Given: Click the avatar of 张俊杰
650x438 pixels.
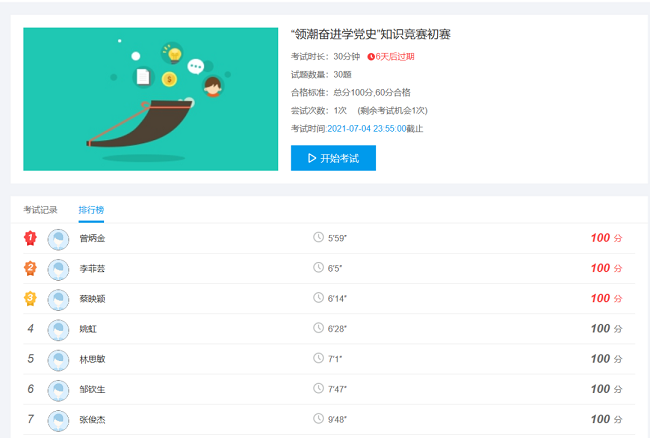Looking at the screenshot, I should pyautogui.click(x=58, y=419).
